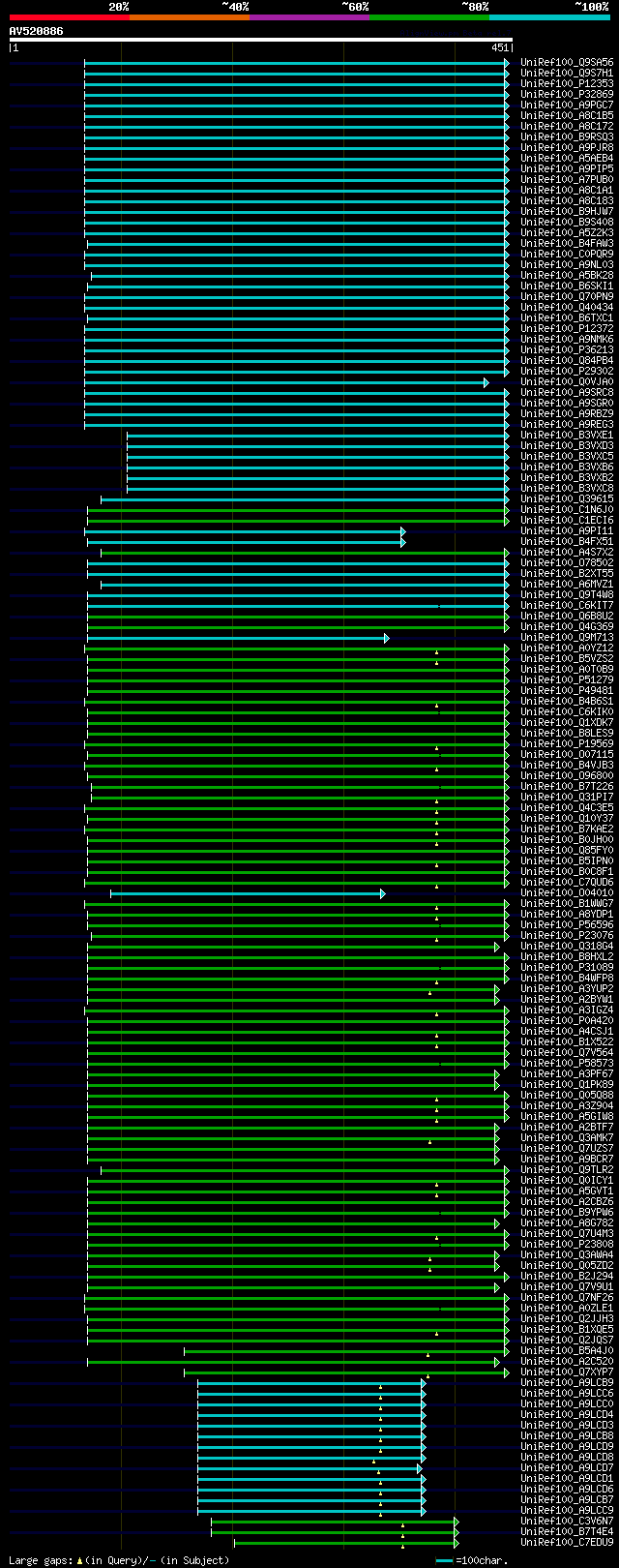
Task: Click the cyan alignment bar for UniRef100_Q0VJA0
Action: click(x=285, y=382)
